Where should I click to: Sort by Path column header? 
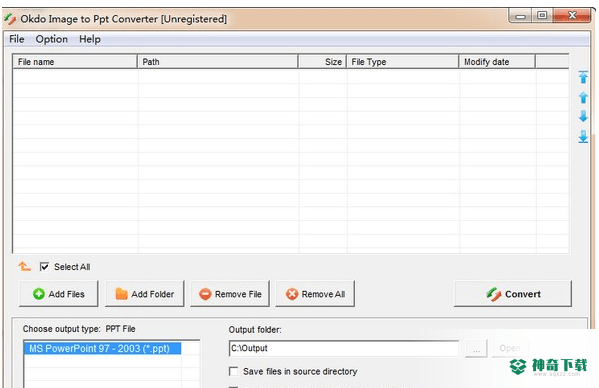(x=217, y=62)
